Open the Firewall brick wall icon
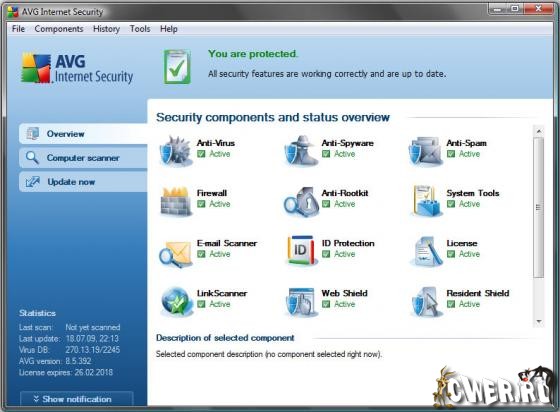This screenshot has width=560, height=412. pyautogui.click(x=176, y=201)
